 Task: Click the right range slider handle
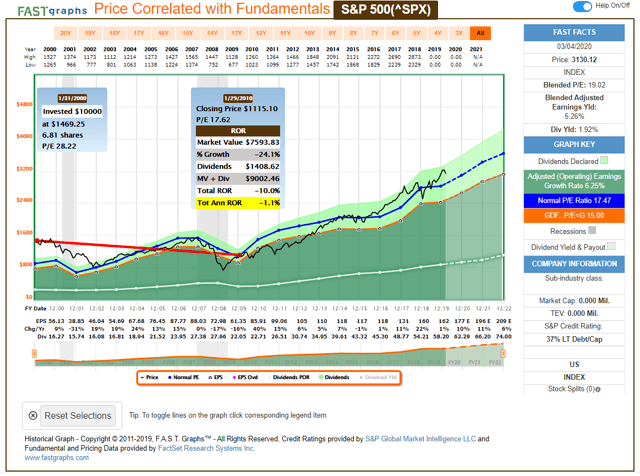pos(503,354)
